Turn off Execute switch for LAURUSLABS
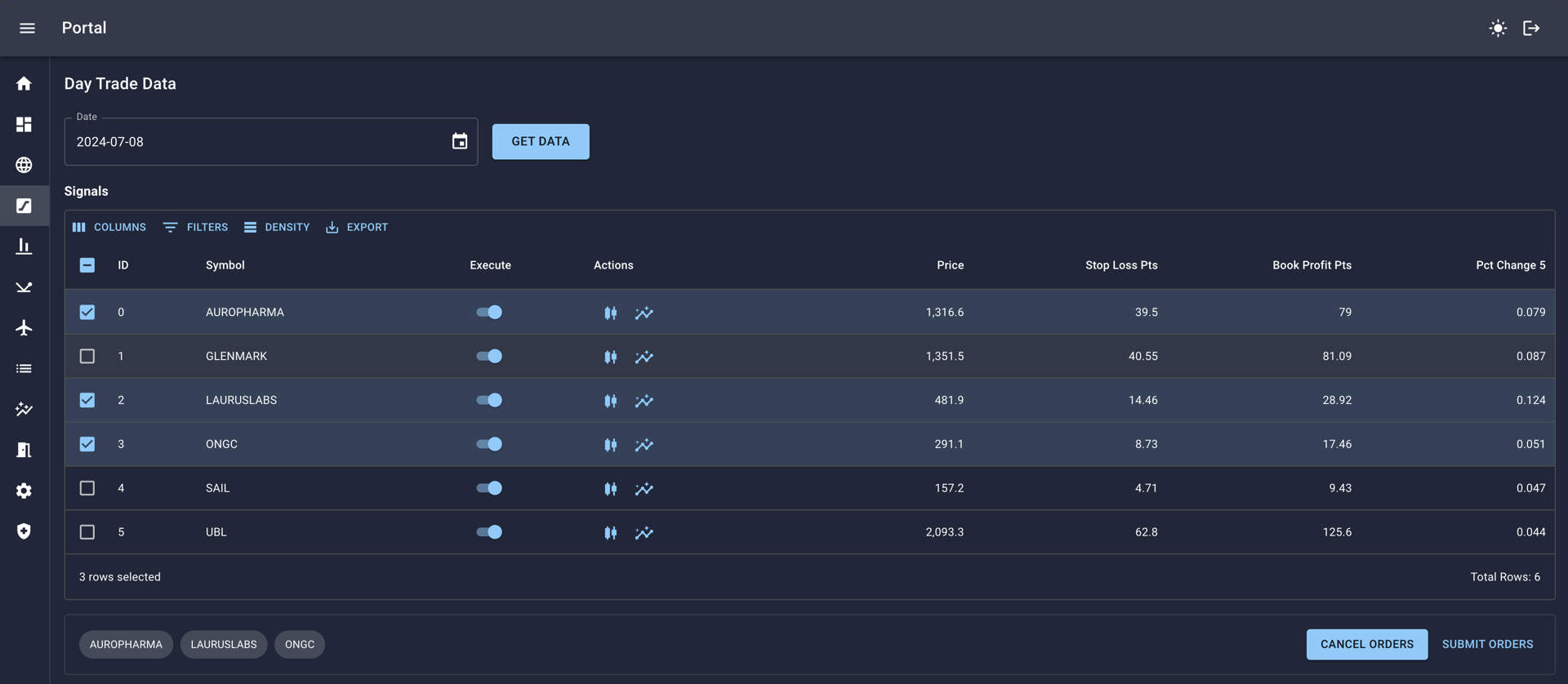The image size is (1568, 684). [489, 400]
